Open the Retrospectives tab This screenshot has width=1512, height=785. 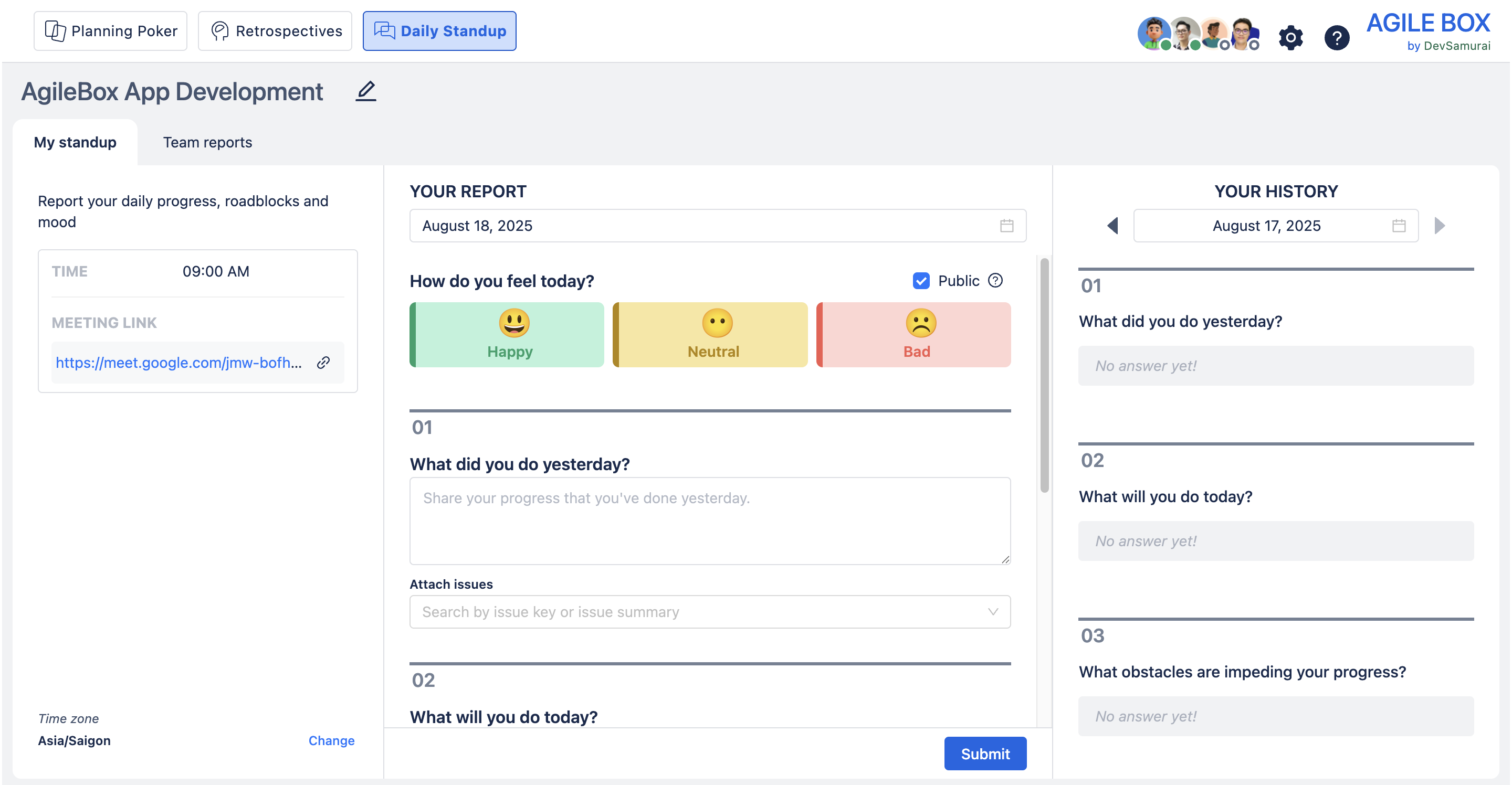[x=275, y=31]
